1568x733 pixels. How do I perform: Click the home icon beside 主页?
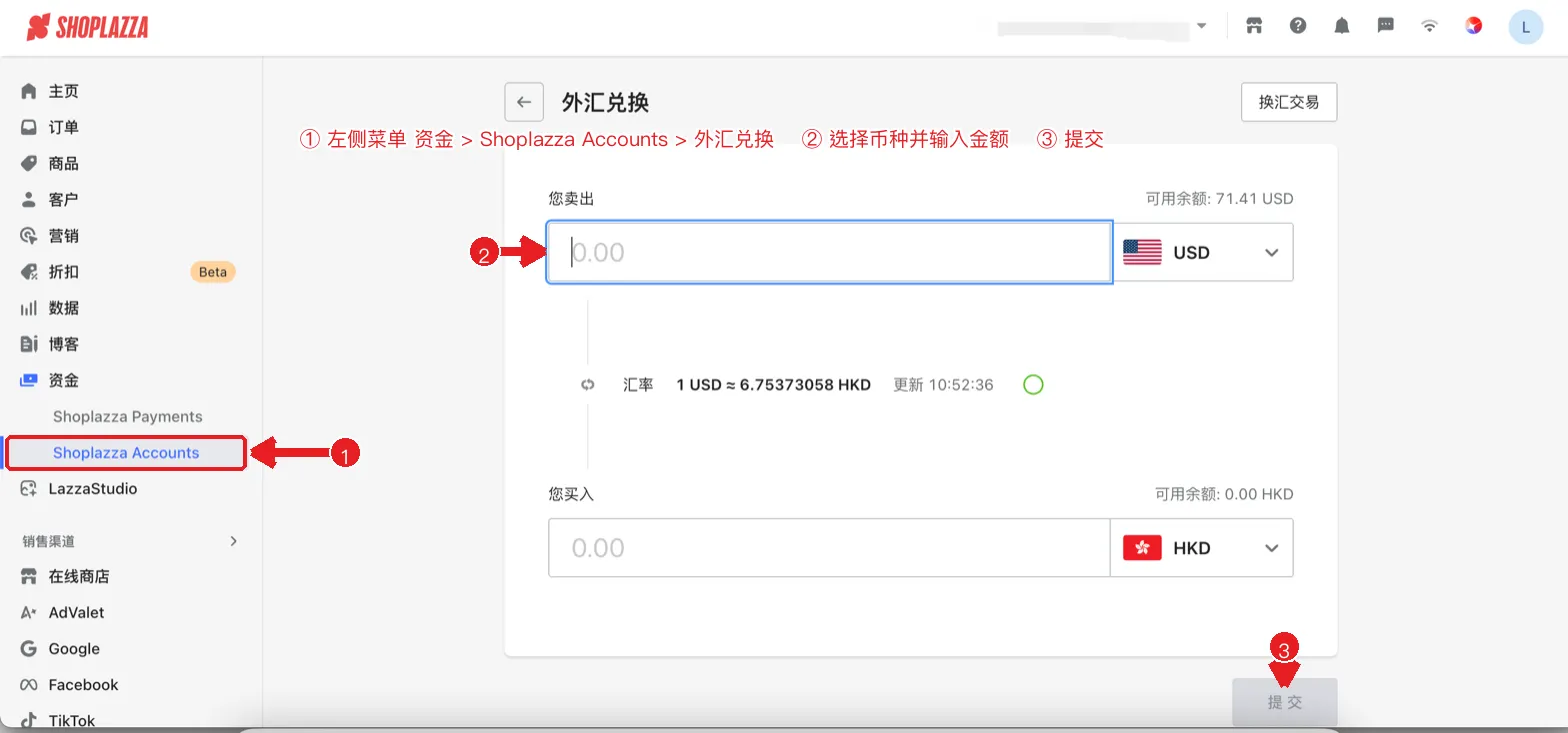tap(29, 91)
